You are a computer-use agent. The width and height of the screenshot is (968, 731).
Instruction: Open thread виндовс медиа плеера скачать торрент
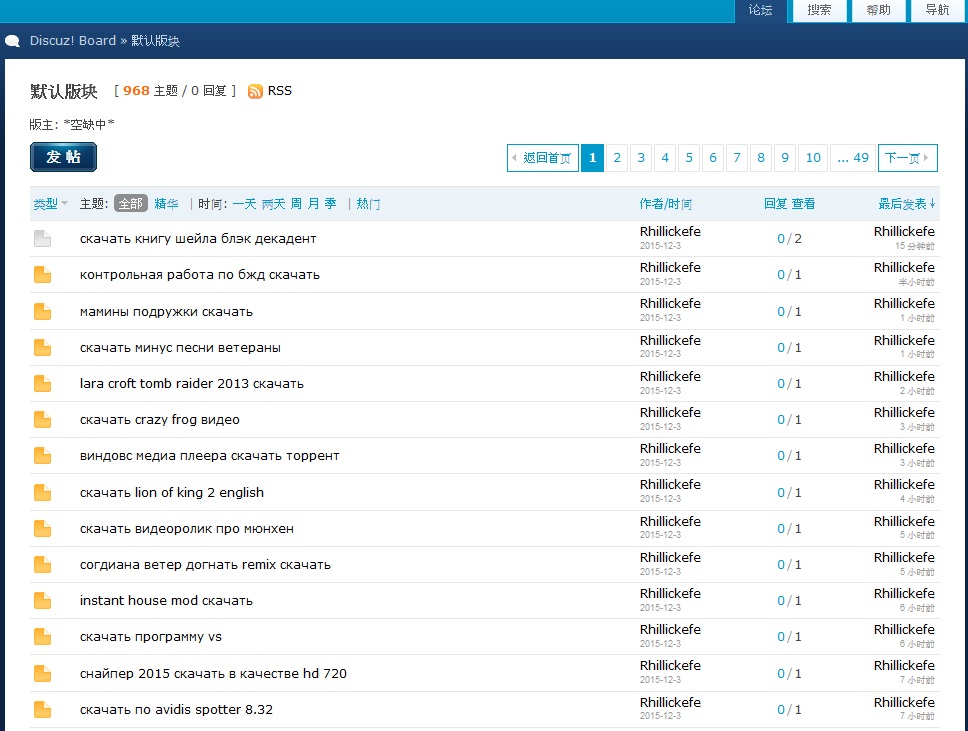coord(209,456)
